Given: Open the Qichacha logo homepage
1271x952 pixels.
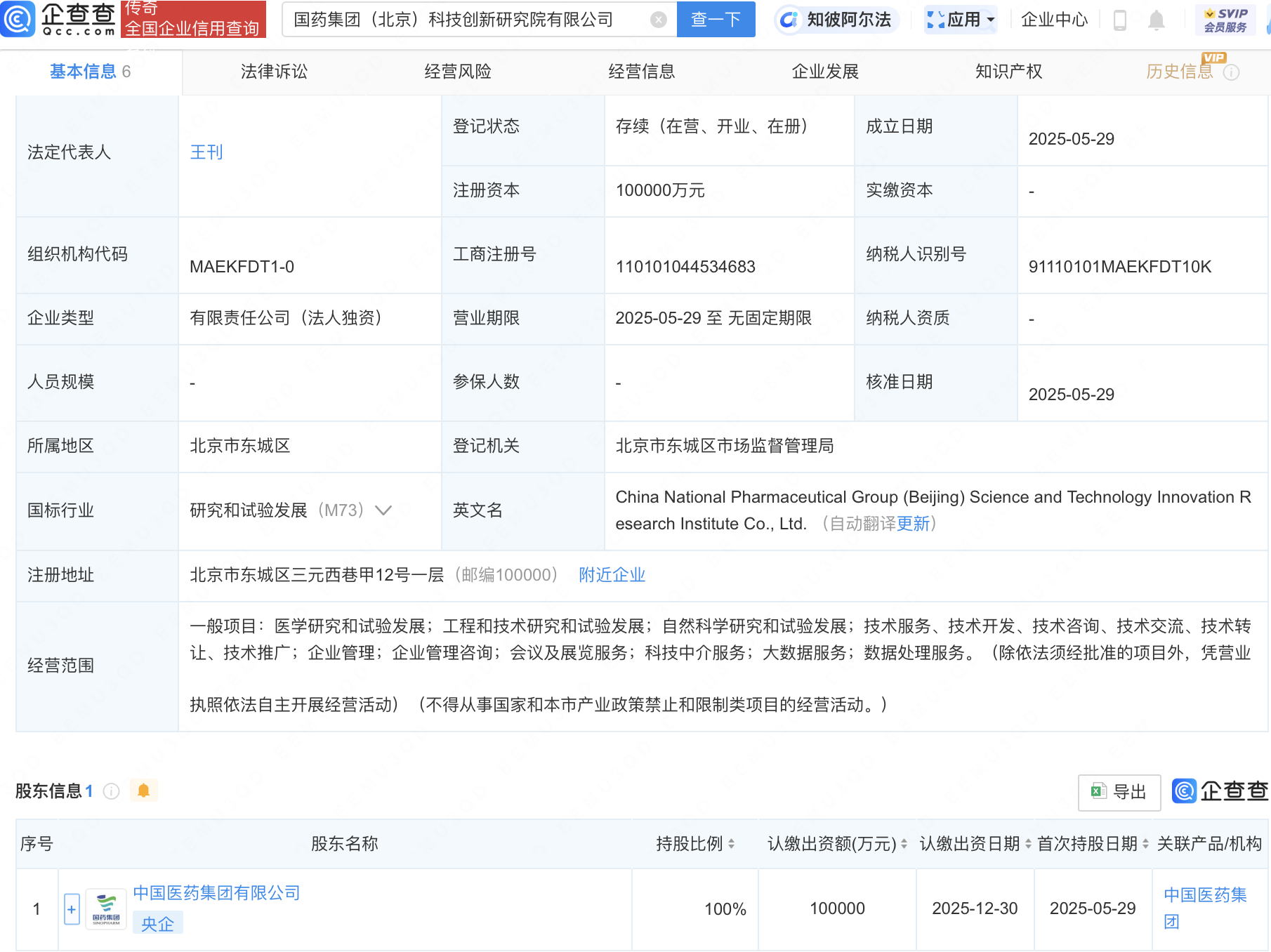Looking at the screenshot, I should pyautogui.click(x=58, y=19).
